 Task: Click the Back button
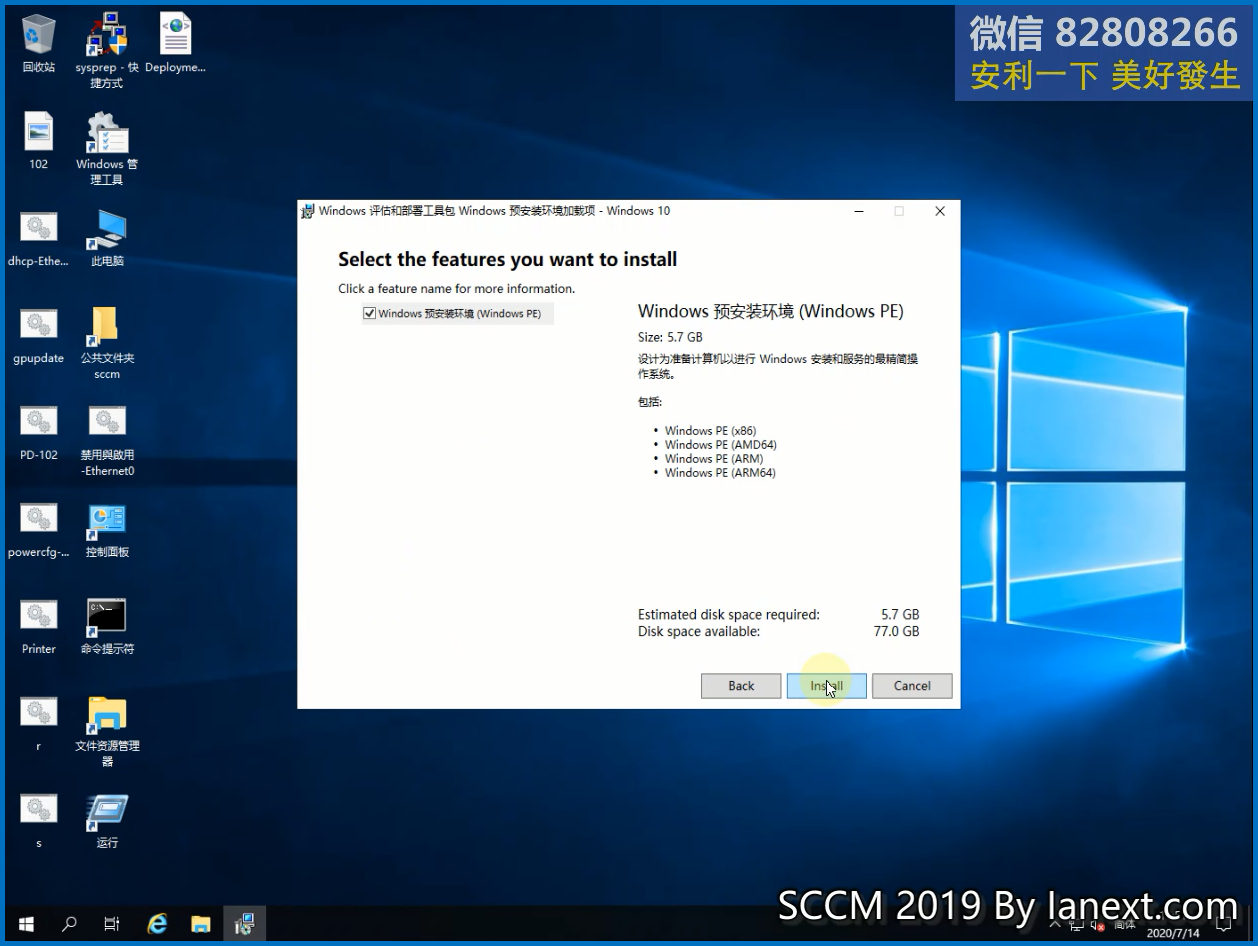[741, 686]
